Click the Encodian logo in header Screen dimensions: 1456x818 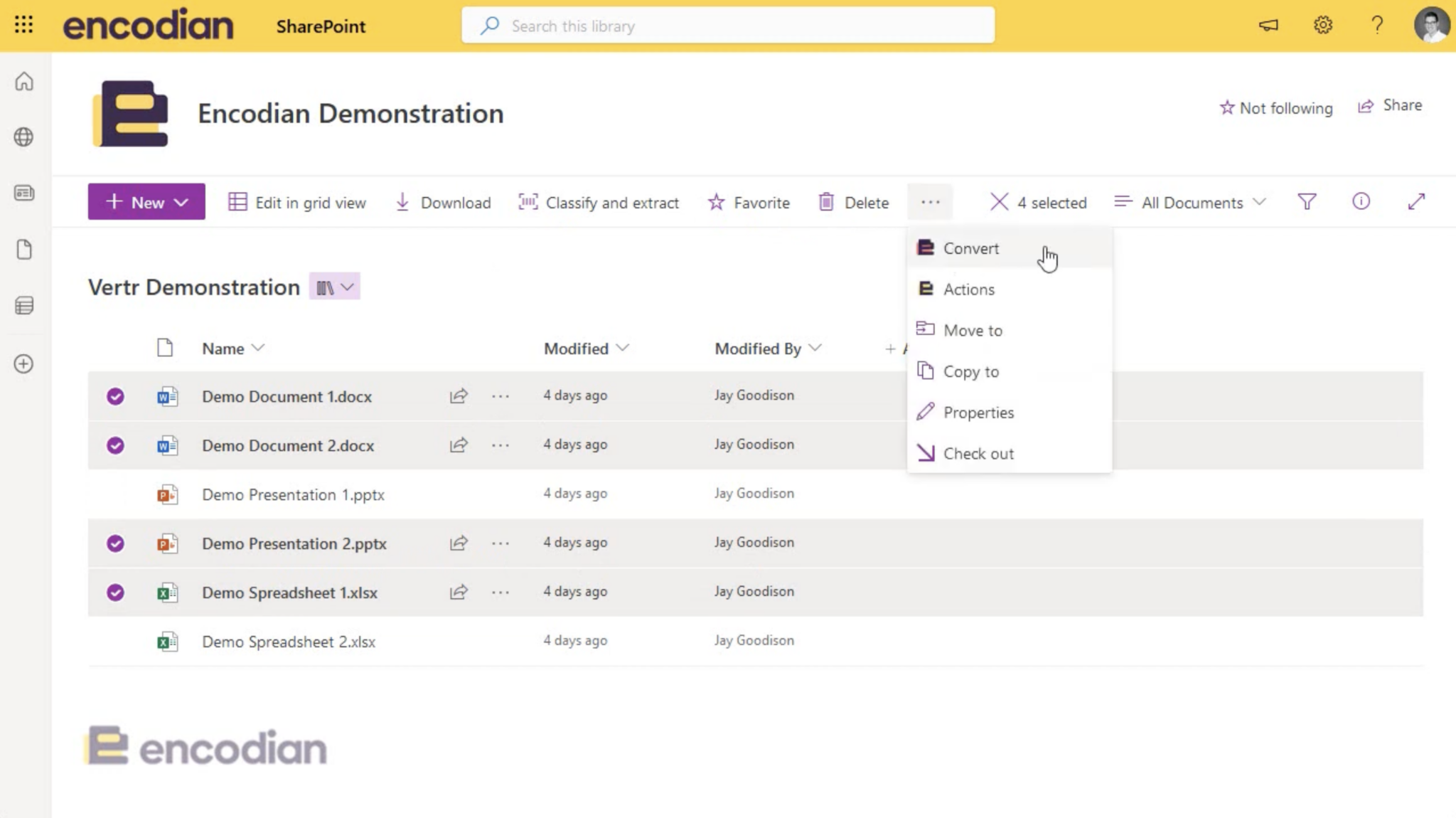(148, 26)
